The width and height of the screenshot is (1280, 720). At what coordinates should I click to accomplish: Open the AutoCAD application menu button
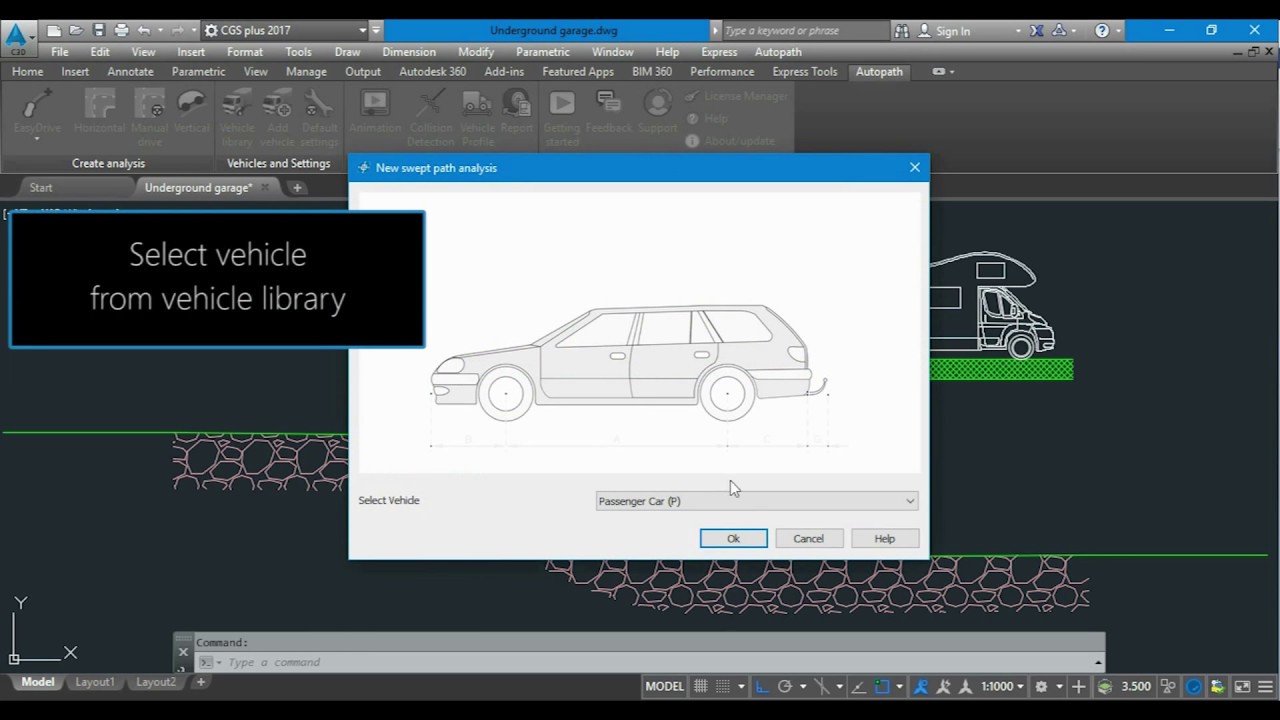pyautogui.click(x=17, y=40)
